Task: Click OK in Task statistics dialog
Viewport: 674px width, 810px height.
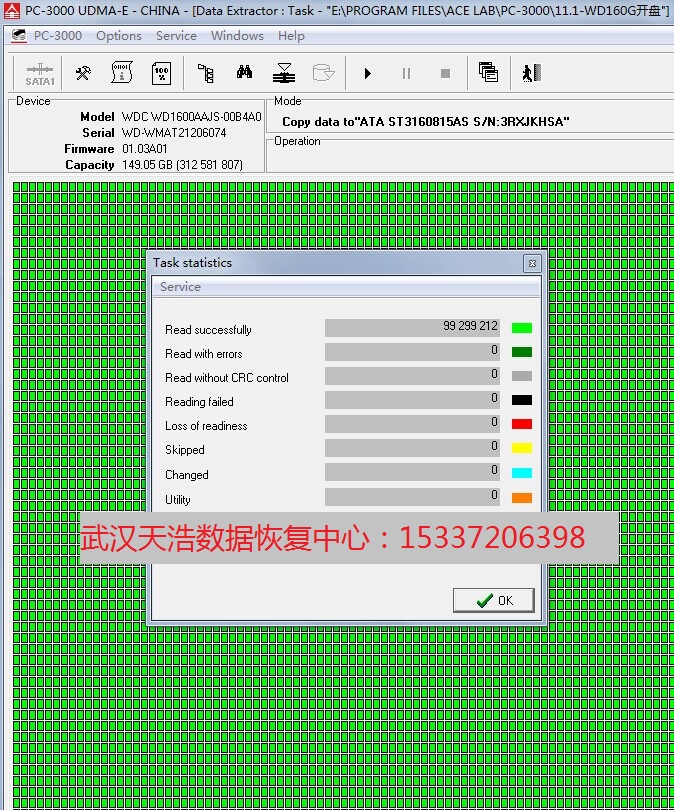Action: click(x=493, y=600)
